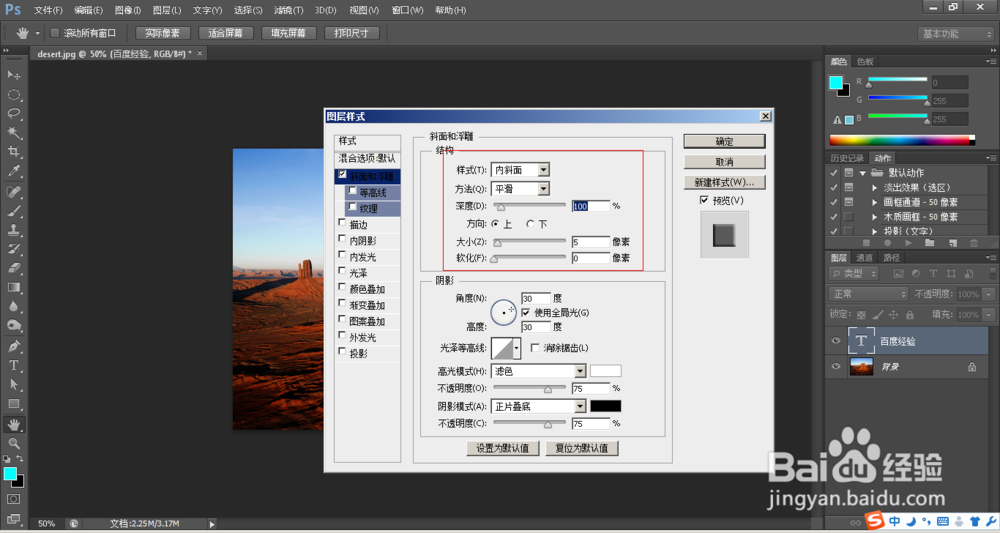1000x533 pixels.
Task: Select the Clone Stamp tool
Action: (x=13, y=230)
